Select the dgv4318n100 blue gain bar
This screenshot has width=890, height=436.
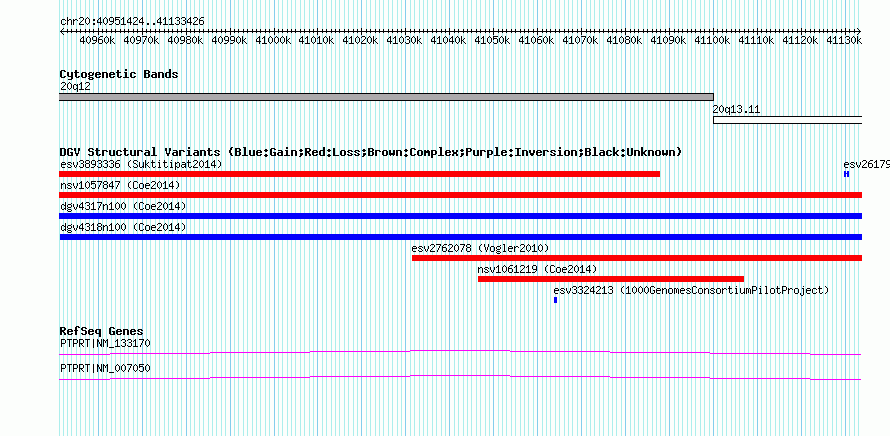coord(460,237)
